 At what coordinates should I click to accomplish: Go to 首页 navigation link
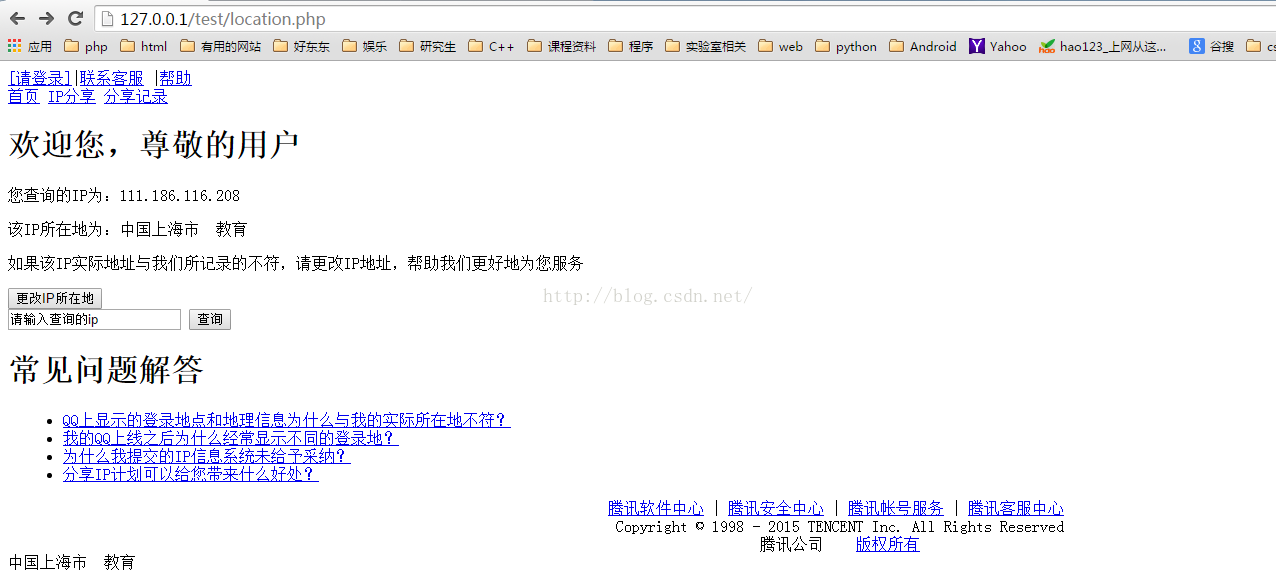[x=23, y=96]
